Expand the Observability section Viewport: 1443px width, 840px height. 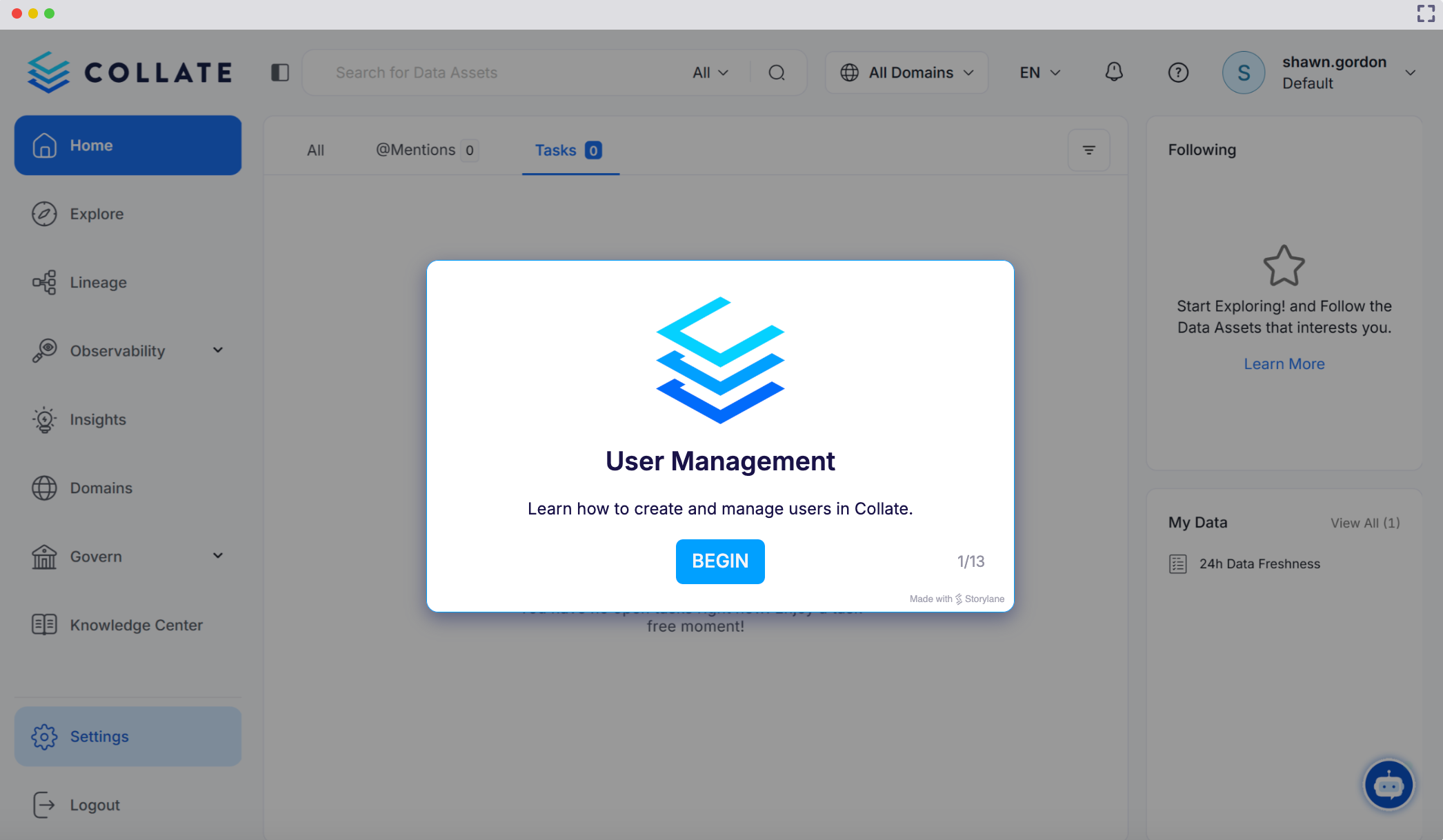(x=217, y=350)
